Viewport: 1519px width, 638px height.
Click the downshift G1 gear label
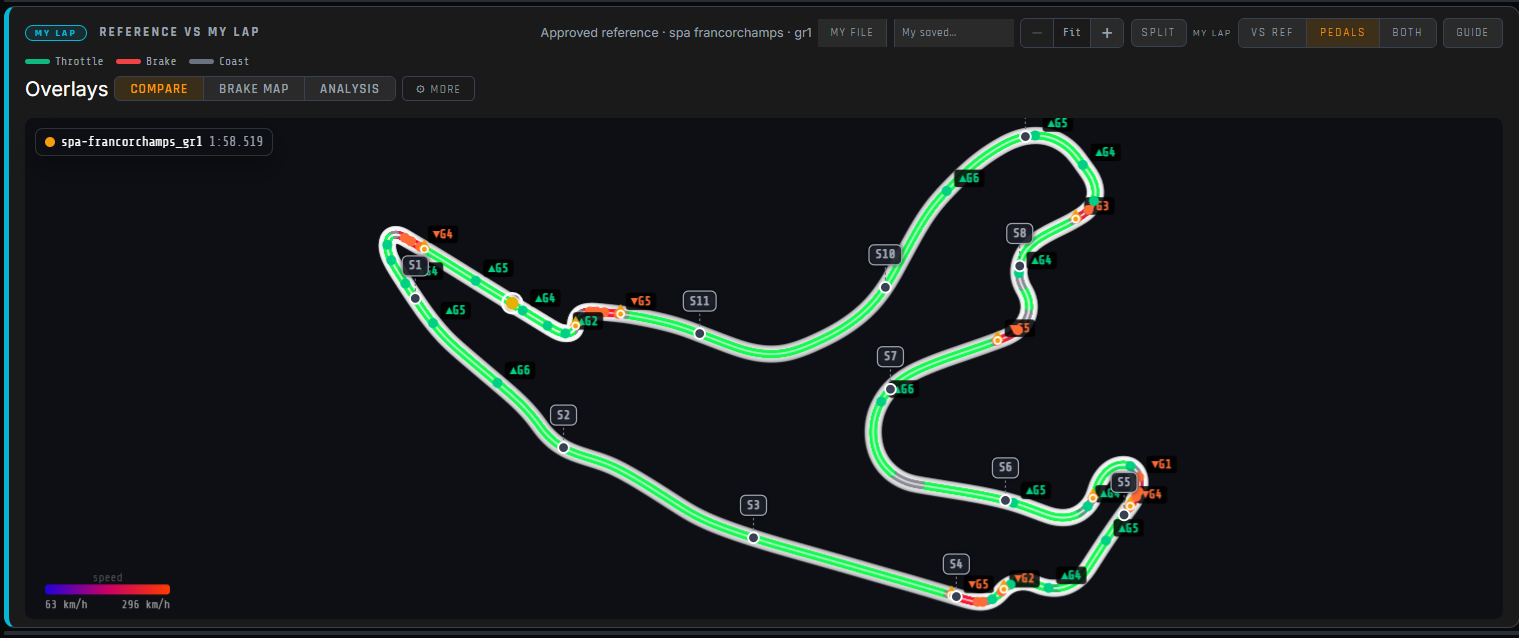1161,464
